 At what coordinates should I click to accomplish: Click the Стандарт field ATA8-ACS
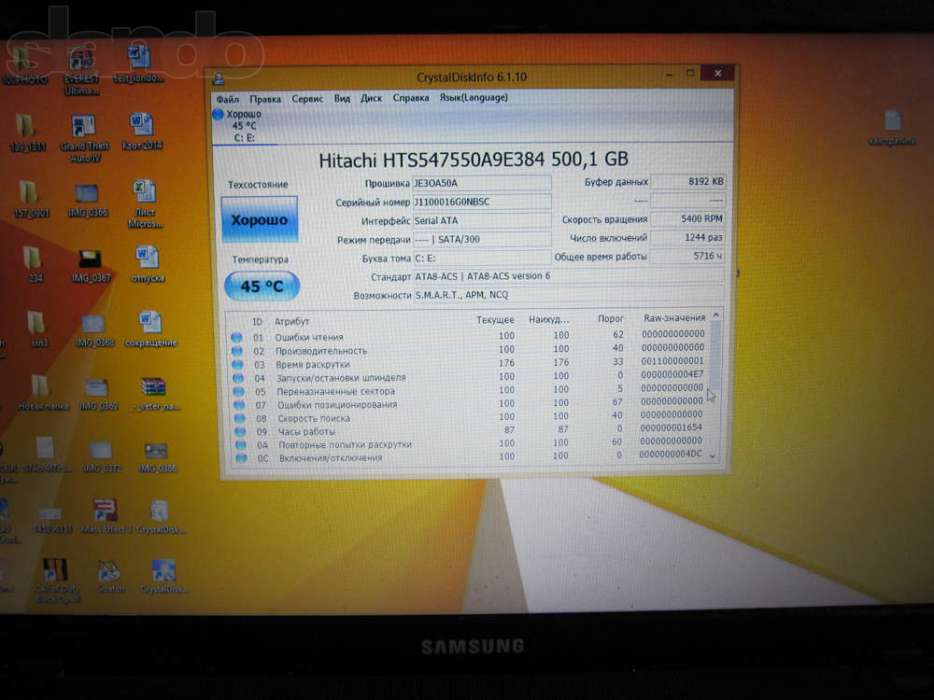pos(569,276)
